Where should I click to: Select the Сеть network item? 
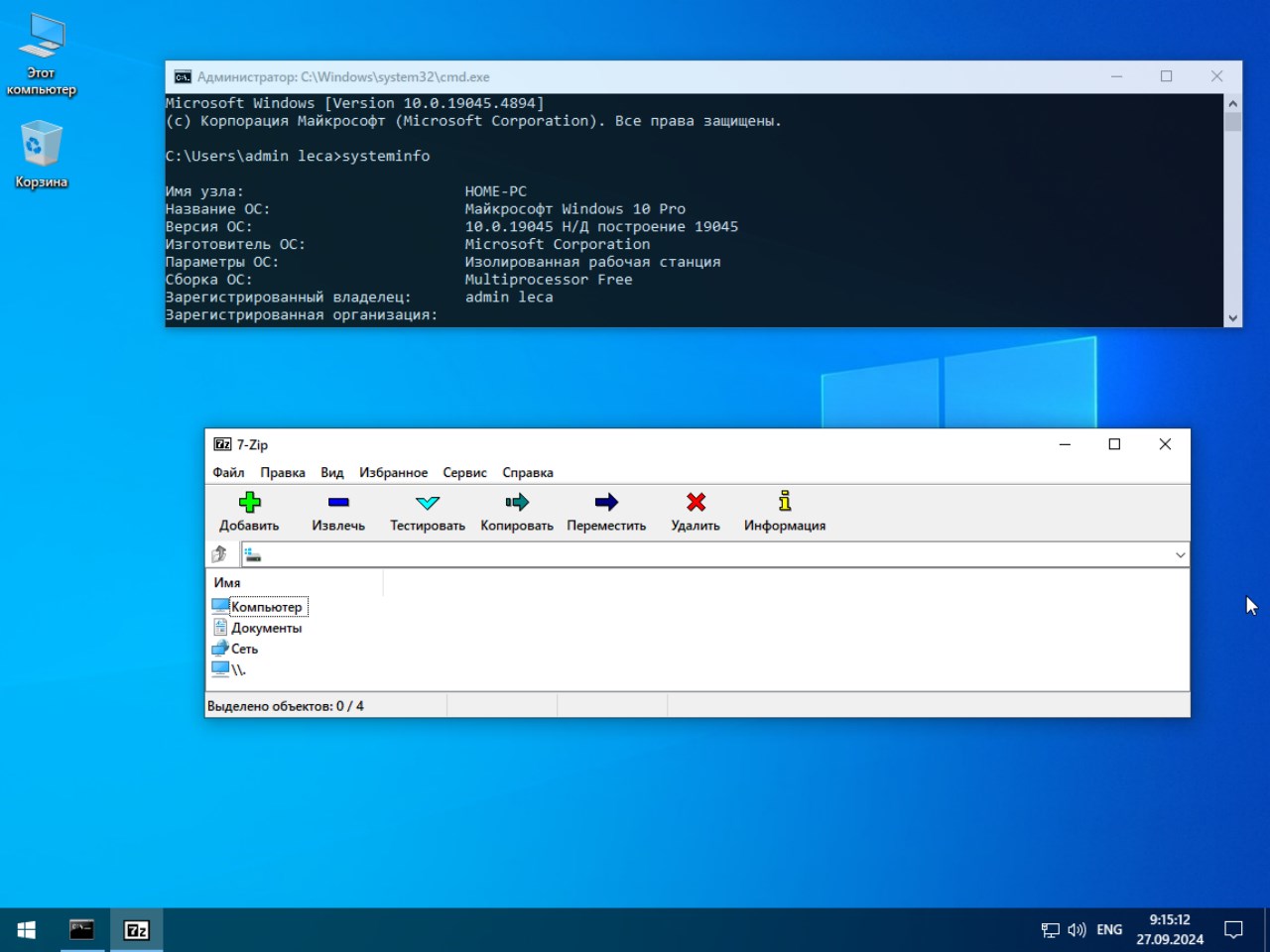244,649
